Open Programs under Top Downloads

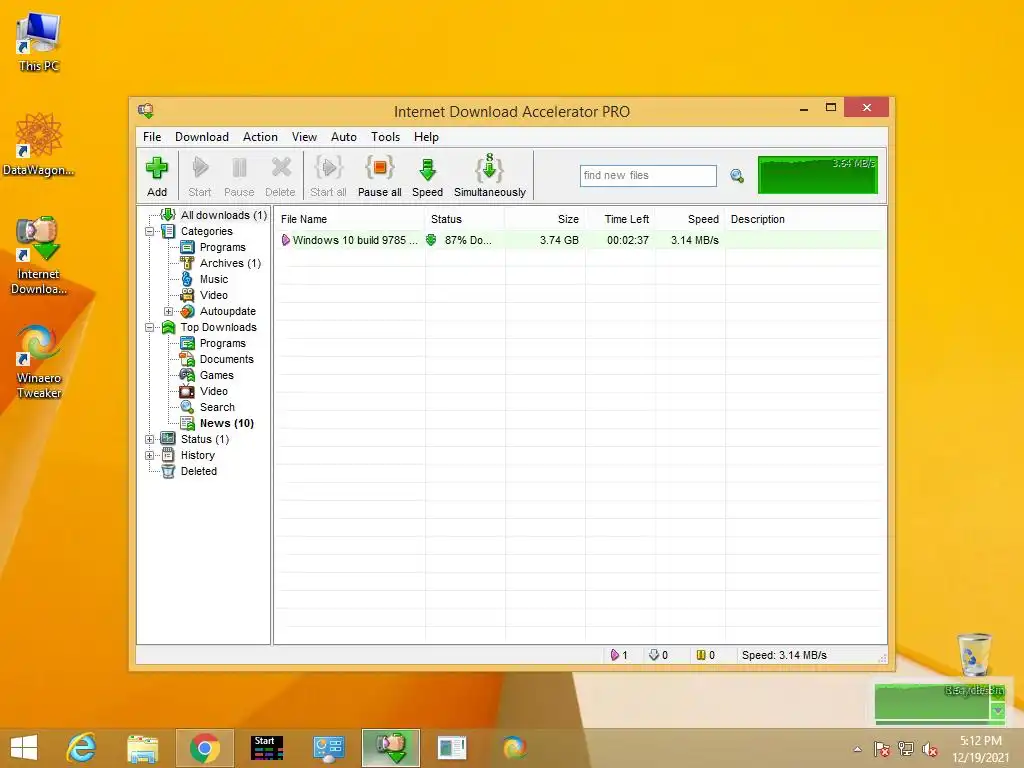(x=223, y=343)
